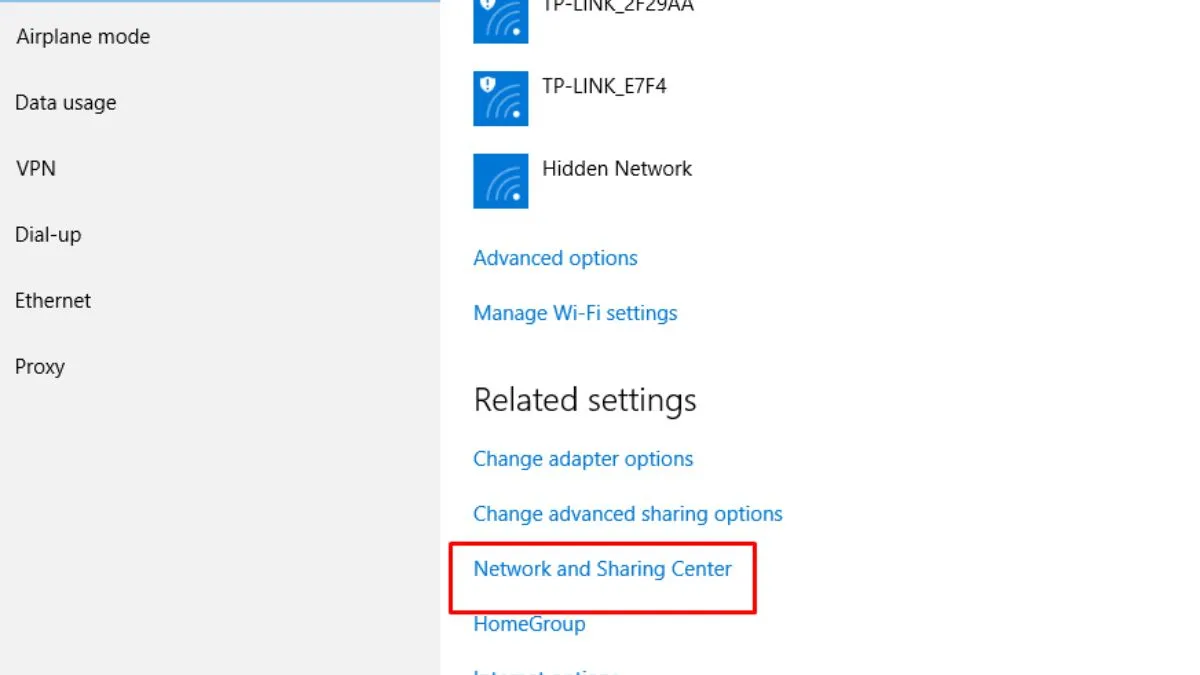Viewport: 1200px width, 675px height.
Task: Open Ethernet settings
Action: click(x=52, y=300)
